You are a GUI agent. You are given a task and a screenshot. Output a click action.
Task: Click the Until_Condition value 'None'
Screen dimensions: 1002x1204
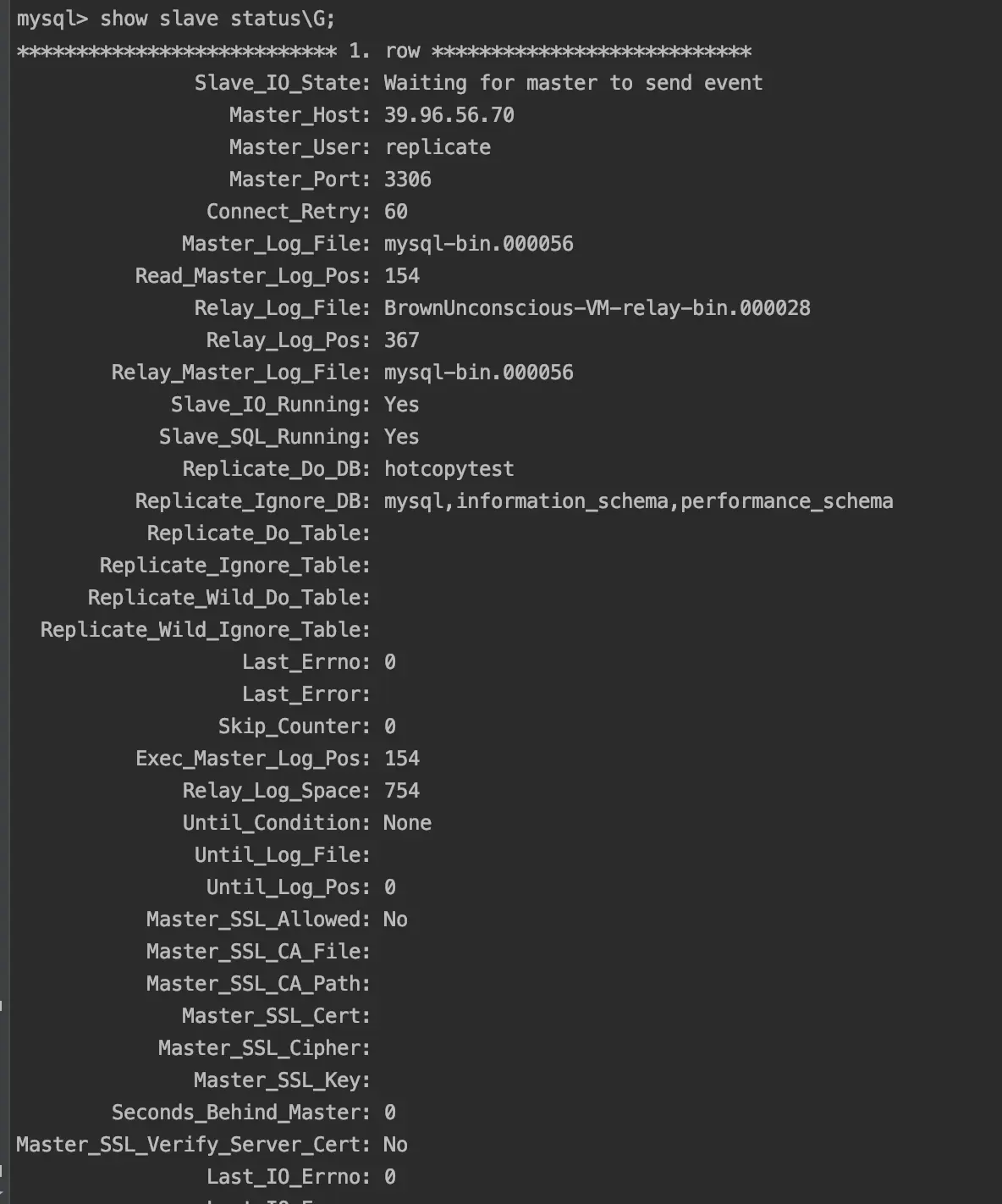tap(407, 823)
